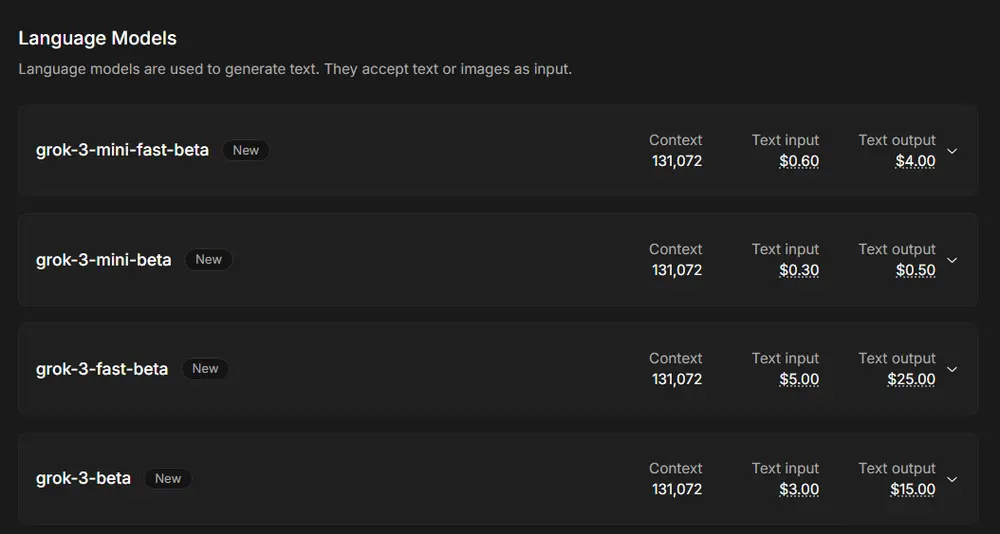Image resolution: width=1000 pixels, height=534 pixels.
Task: Expand the grok-3-mini-beta row chevron
Action: click(952, 260)
